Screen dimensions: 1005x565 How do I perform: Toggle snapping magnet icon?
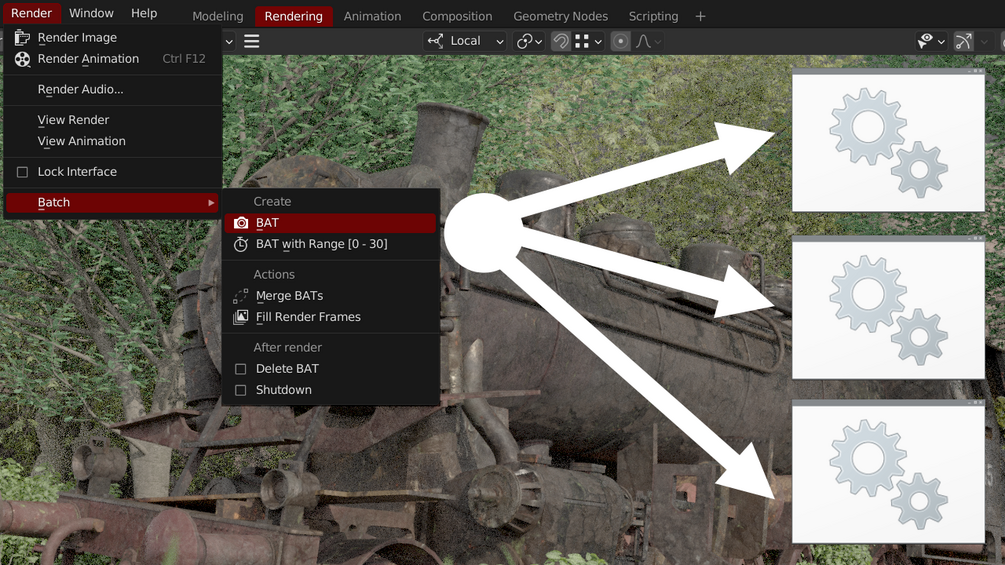coord(560,41)
